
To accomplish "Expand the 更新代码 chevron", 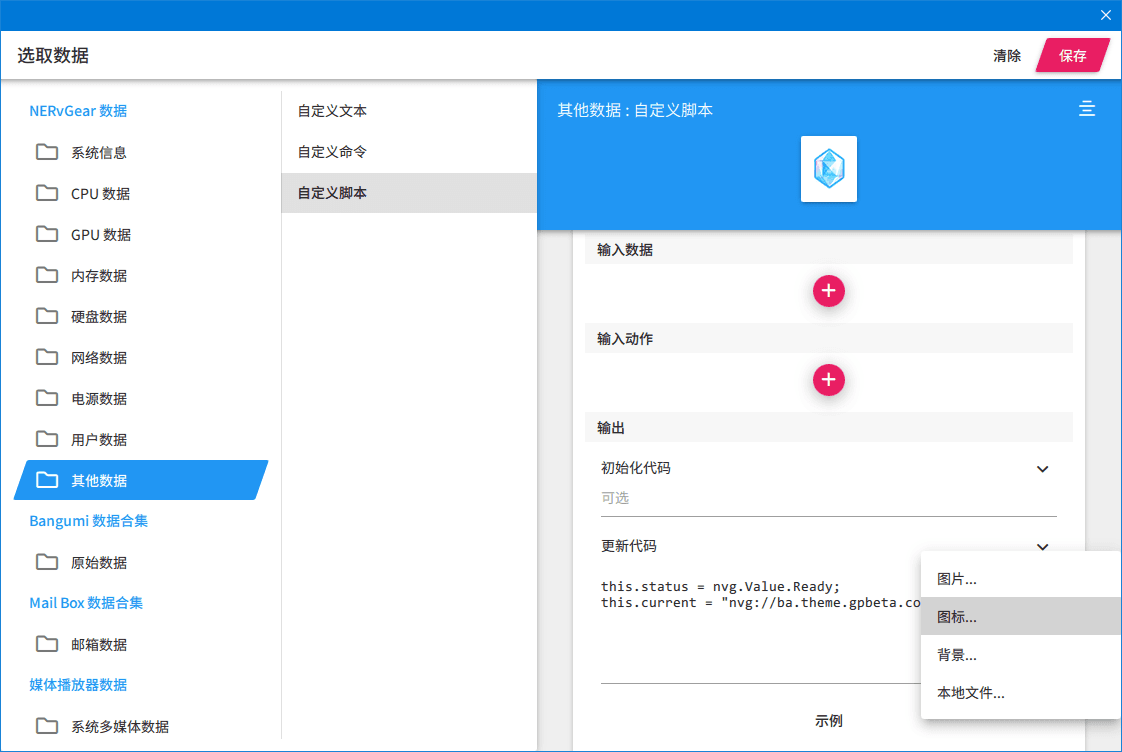I will [x=1043, y=547].
